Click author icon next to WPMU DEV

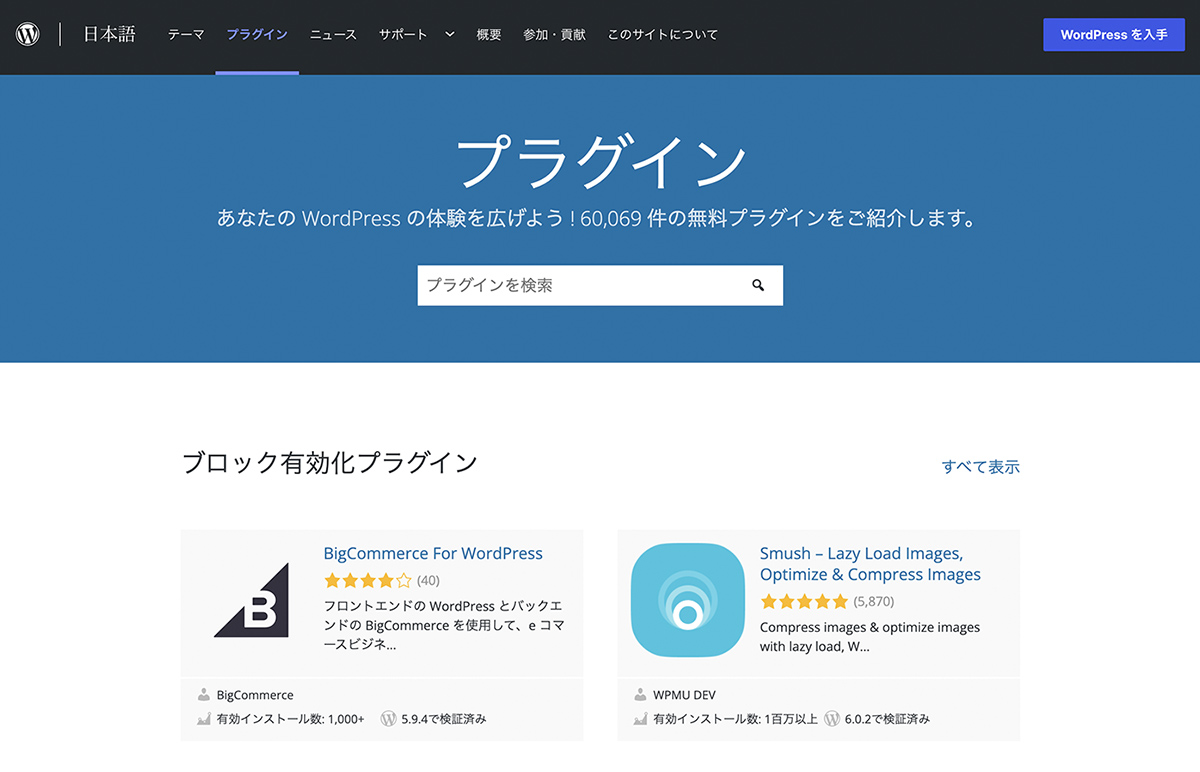[641, 695]
